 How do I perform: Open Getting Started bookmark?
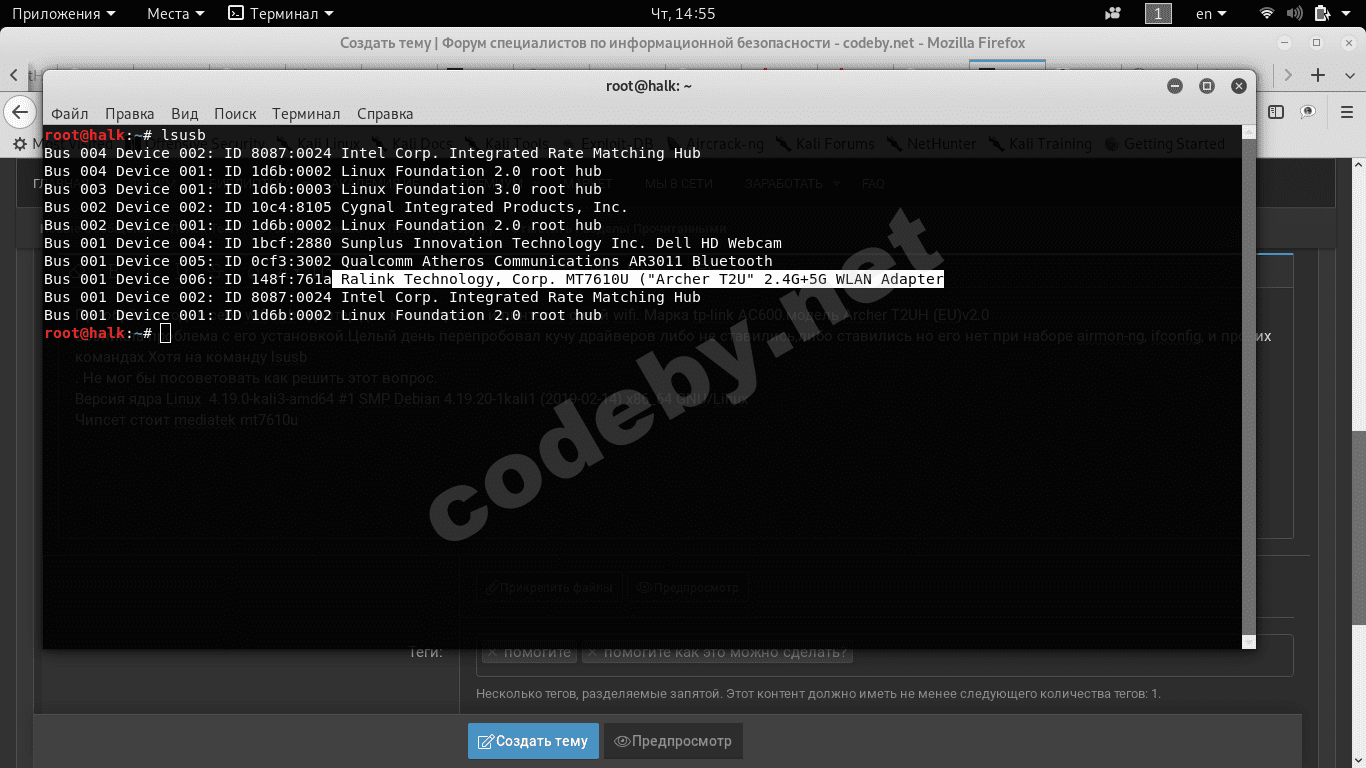pos(1164,144)
